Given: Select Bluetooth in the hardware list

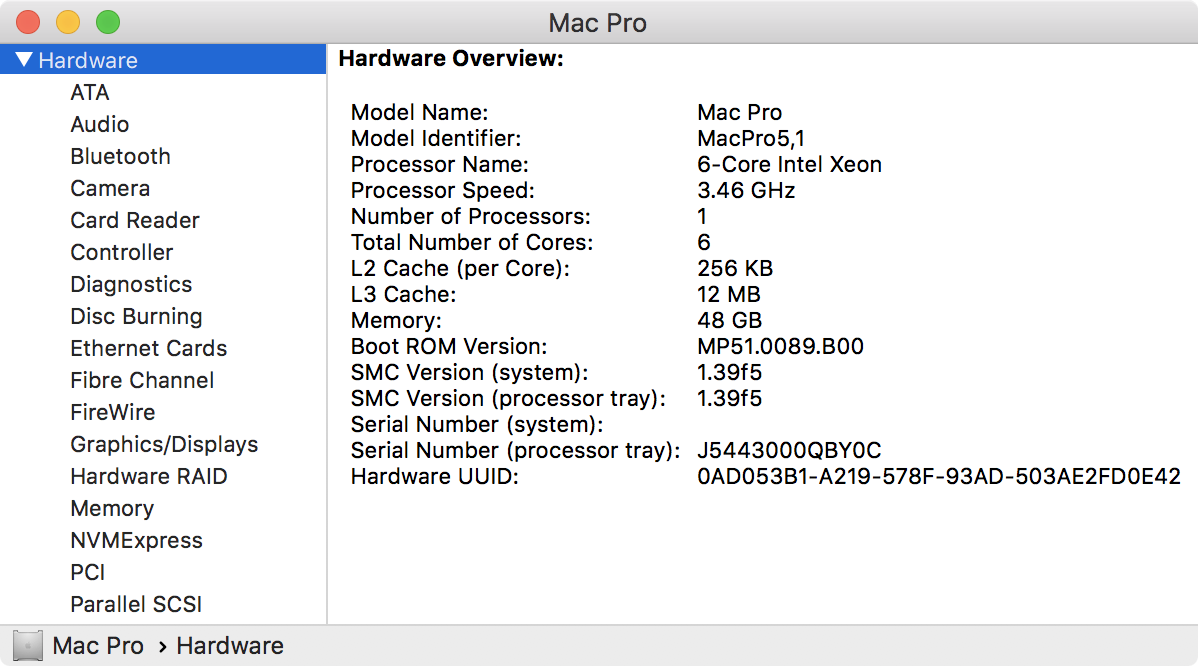Looking at the screenshot, I should point(121,157).
